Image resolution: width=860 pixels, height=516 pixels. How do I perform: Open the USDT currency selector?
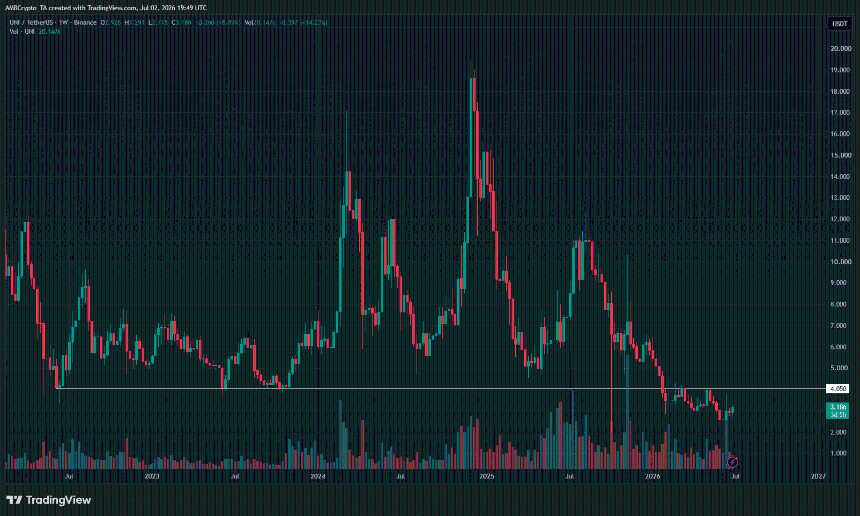coord(839,24)
